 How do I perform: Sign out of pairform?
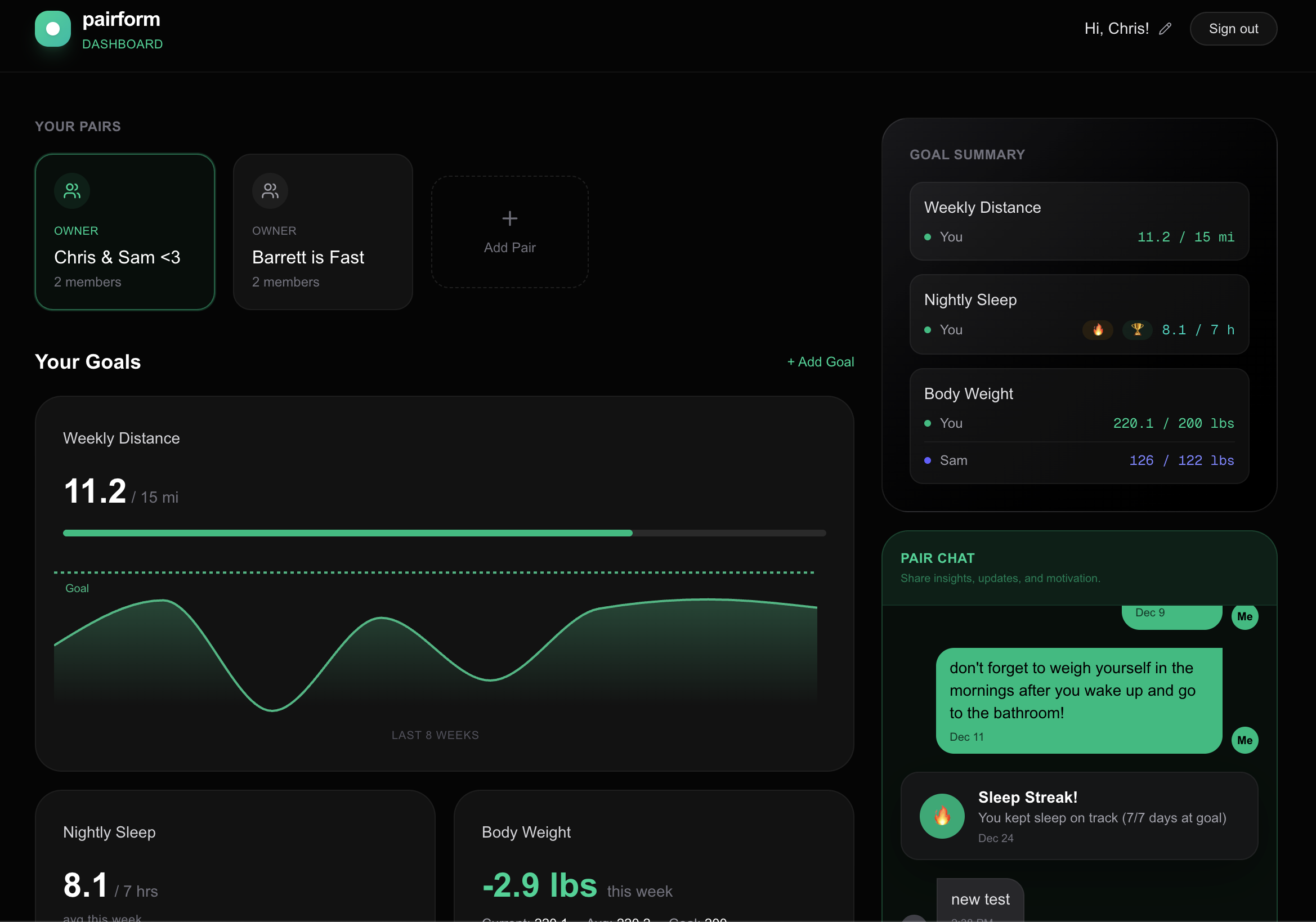pos(1233,29)
